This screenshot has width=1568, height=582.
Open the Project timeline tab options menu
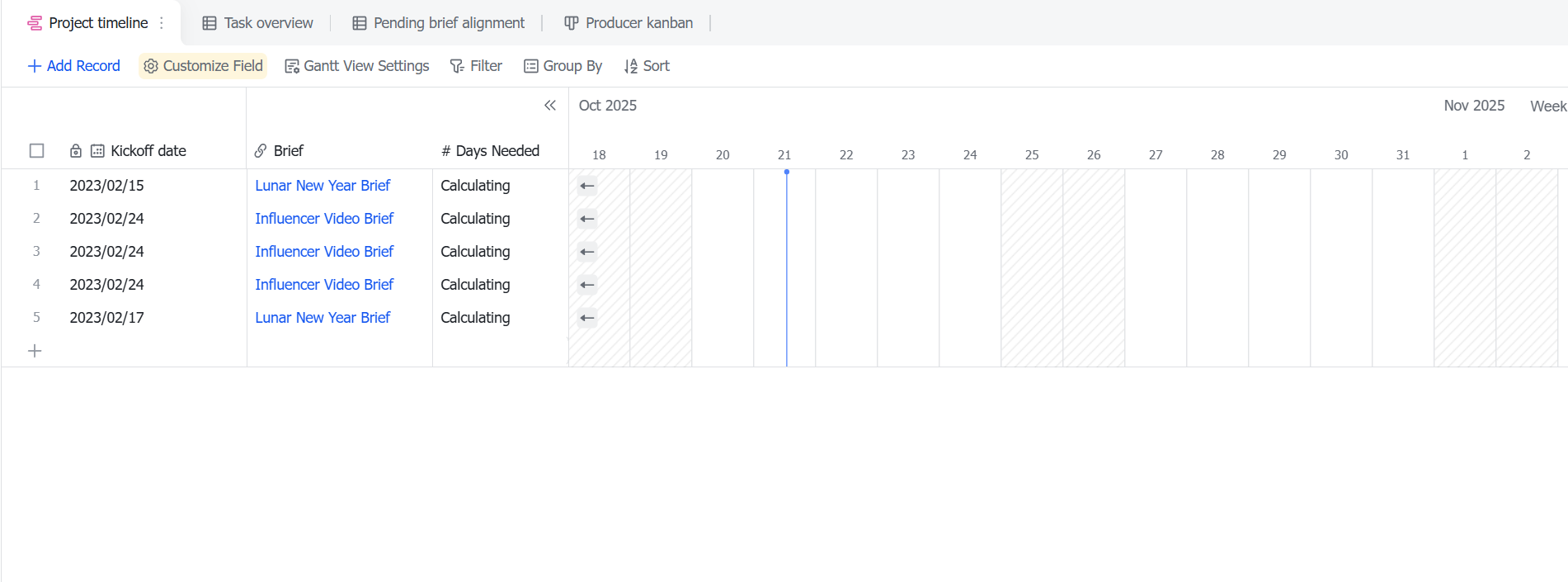tap(162, 23)
